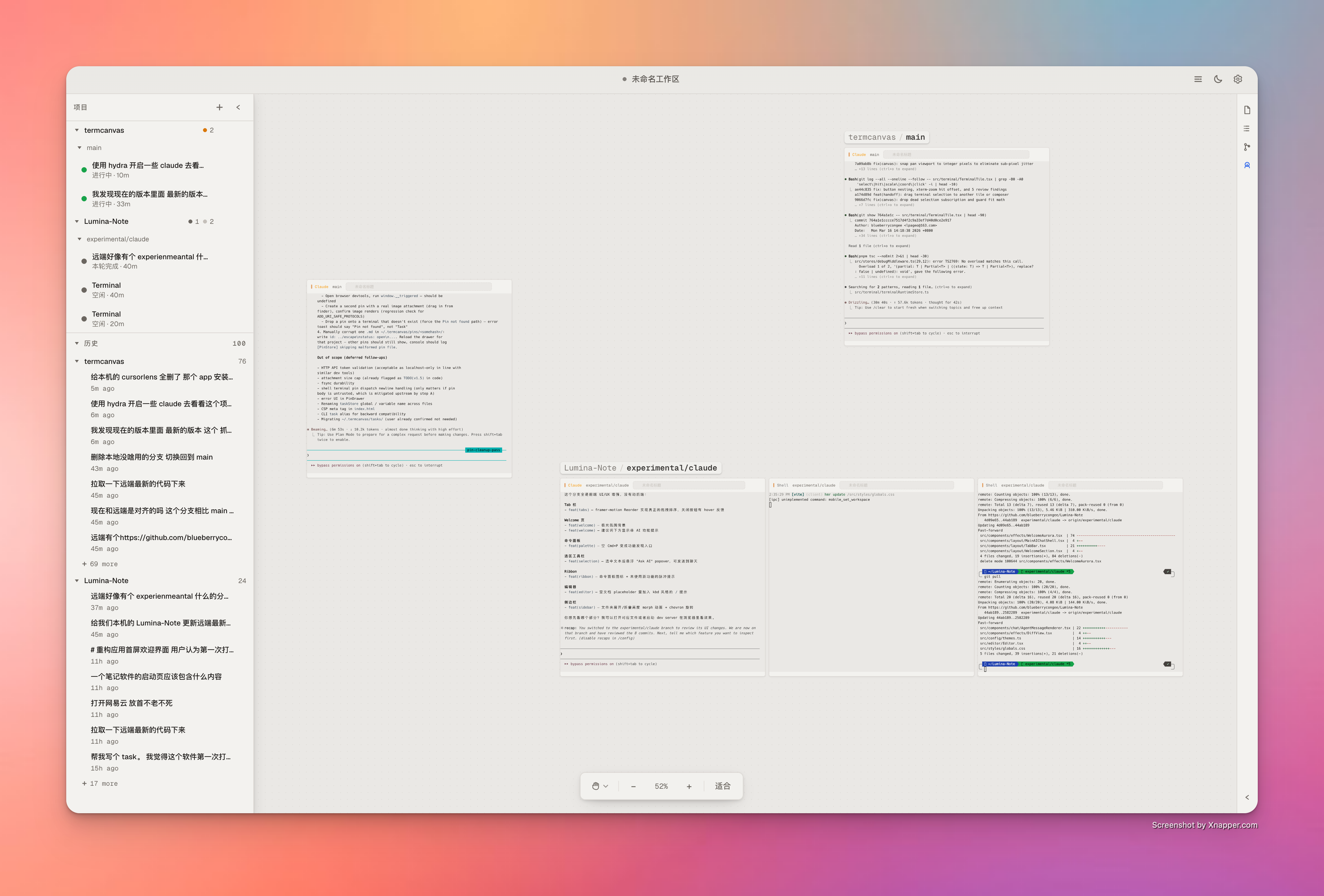Viewport: 1324px width, 896px height.
Task: Expand the hand tool dropdown arrow
Action: coord(606,786)
